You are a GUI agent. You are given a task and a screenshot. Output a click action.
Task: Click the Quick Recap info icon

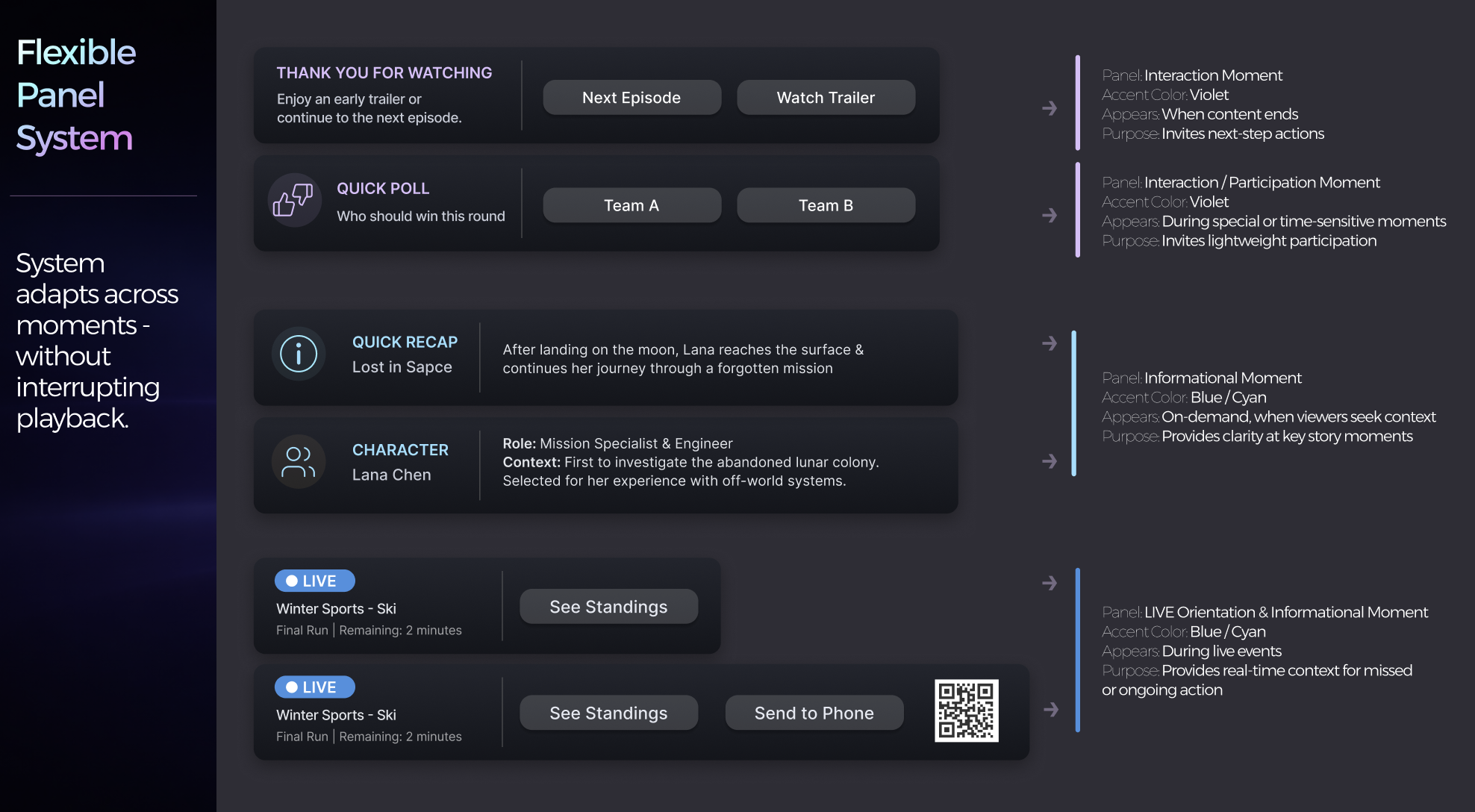(x=299, y=355)
